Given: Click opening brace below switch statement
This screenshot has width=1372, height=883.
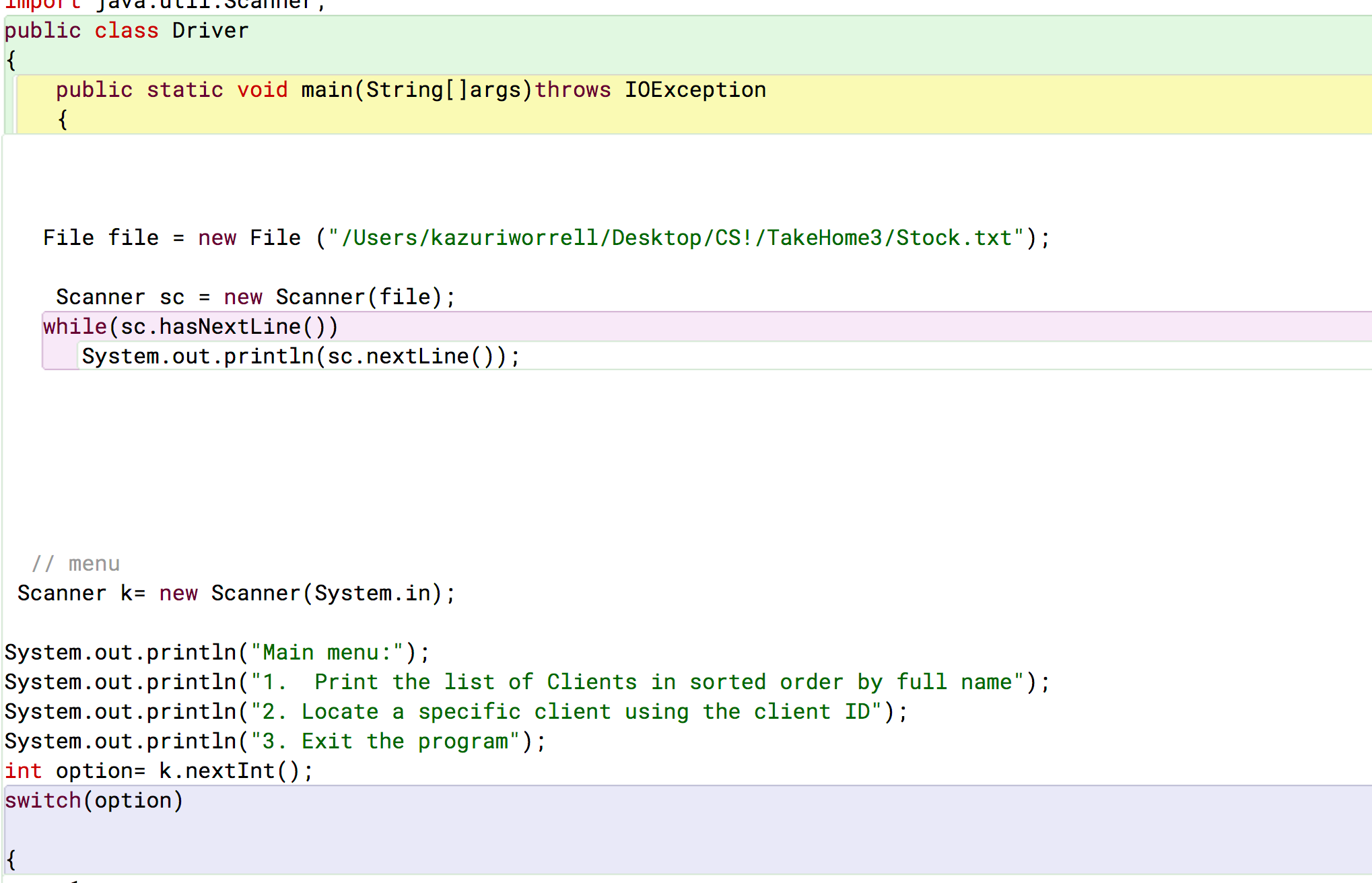Looking at the screenshot, I should point(11,860).
